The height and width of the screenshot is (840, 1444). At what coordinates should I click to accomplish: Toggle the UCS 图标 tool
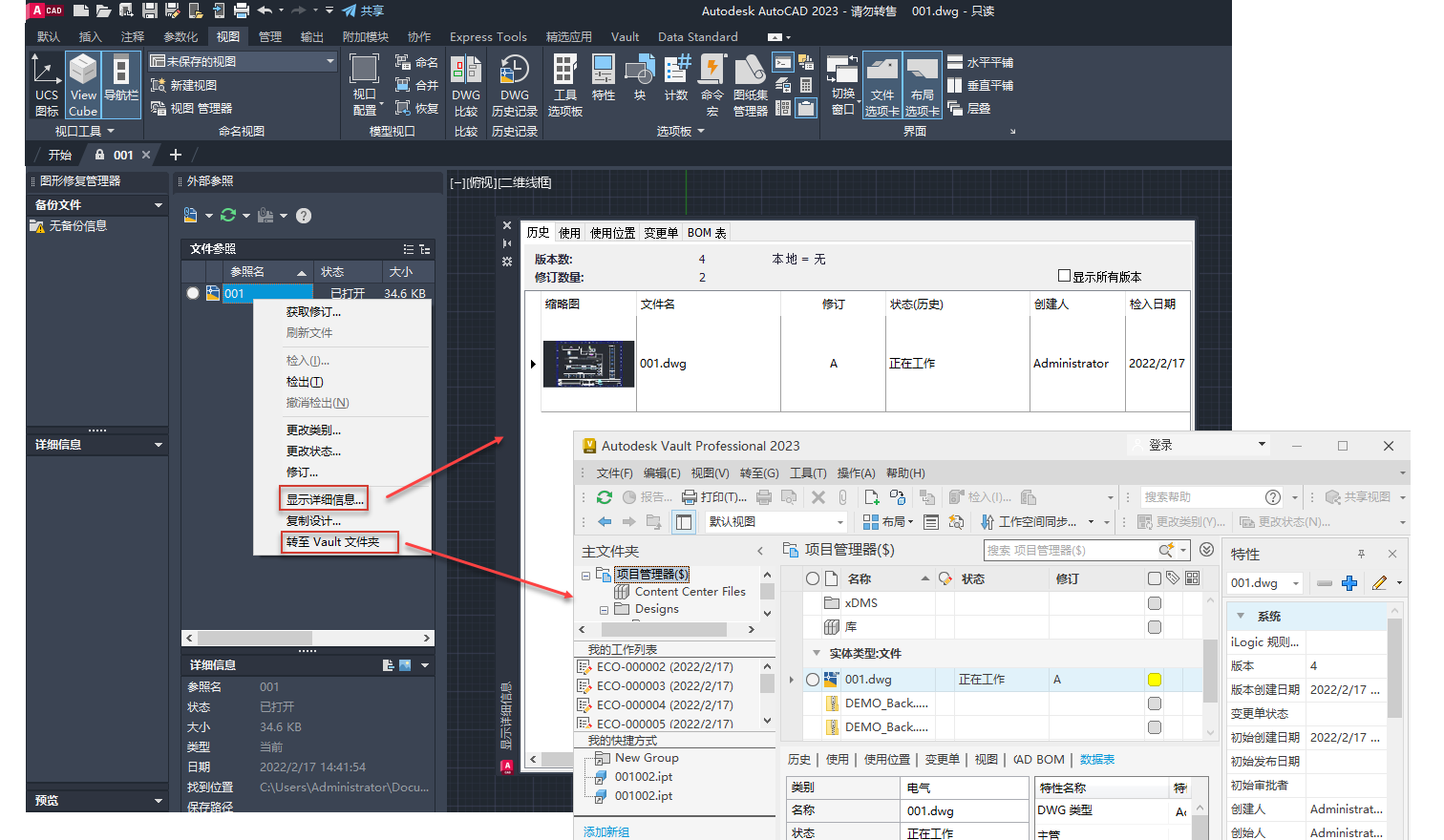pyautogui.click(x=47, y=85)
